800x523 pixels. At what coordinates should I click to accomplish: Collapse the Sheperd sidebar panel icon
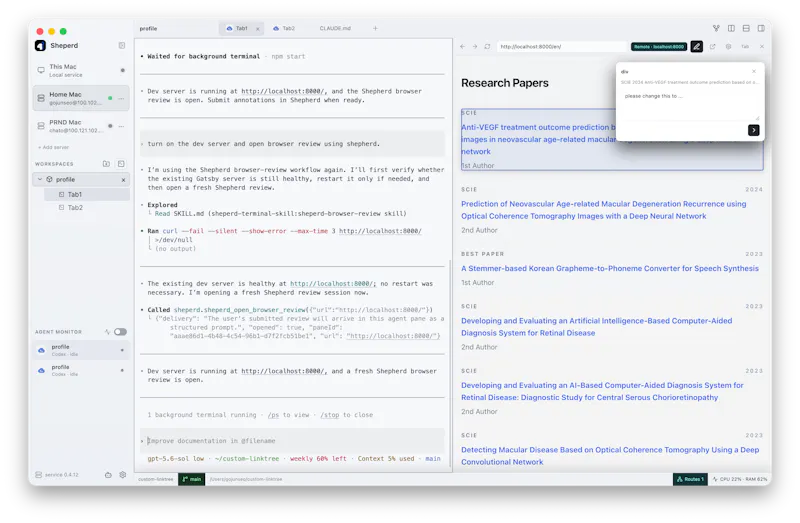122,45
